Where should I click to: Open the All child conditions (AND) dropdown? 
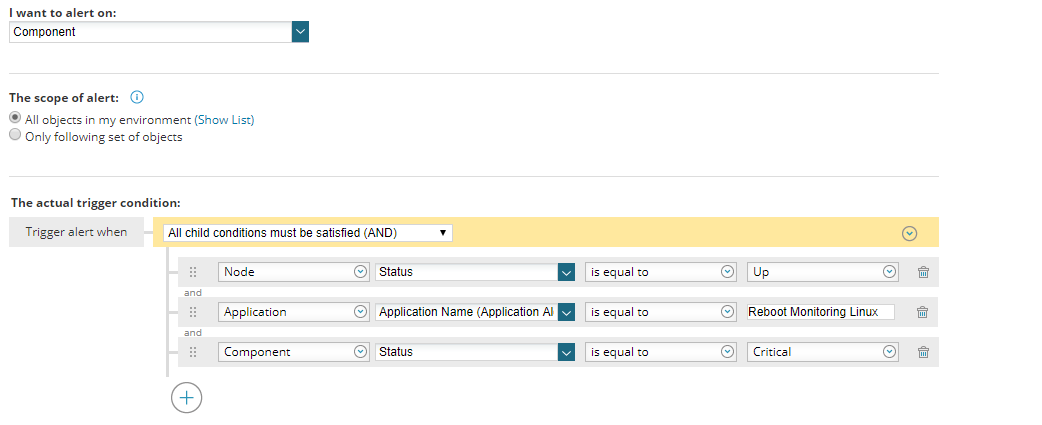308,233
